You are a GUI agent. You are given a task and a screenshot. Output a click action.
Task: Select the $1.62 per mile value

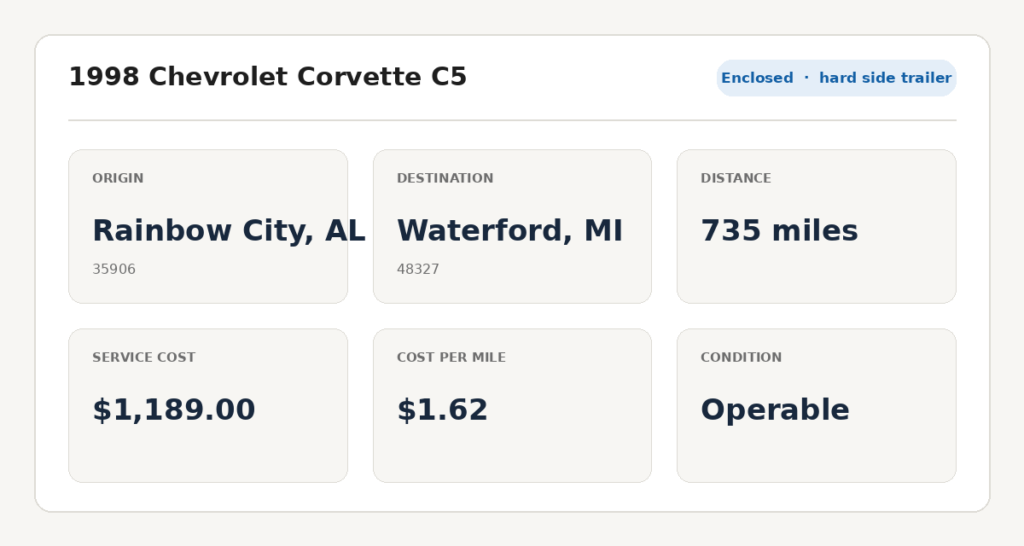[x=442, y=410]
